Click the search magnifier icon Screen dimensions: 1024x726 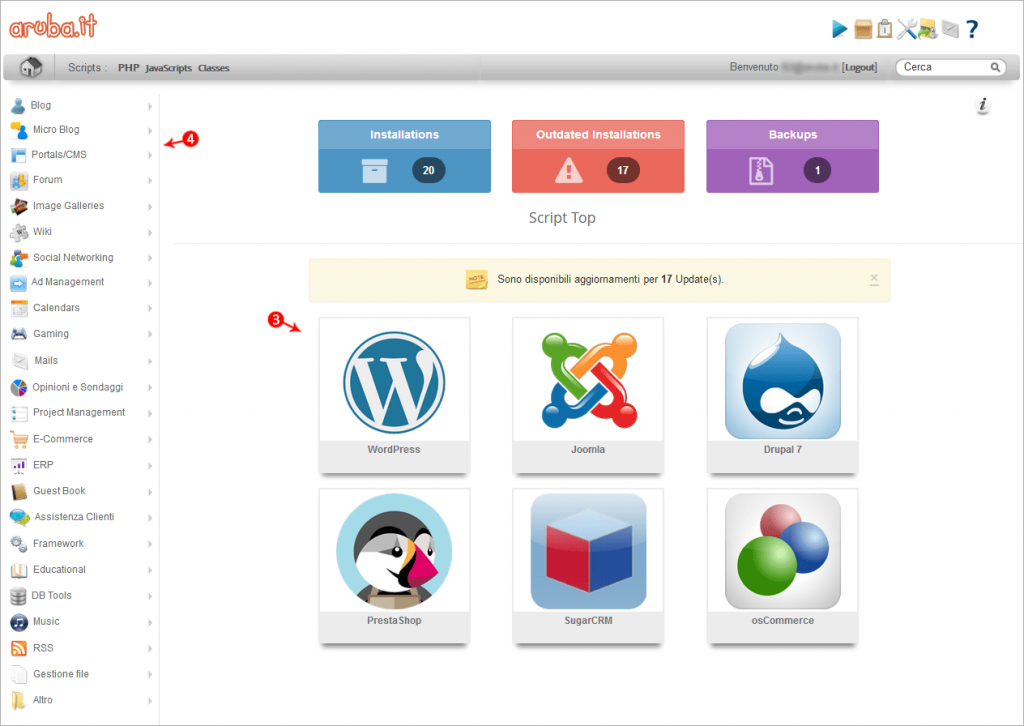coord(995,67)
